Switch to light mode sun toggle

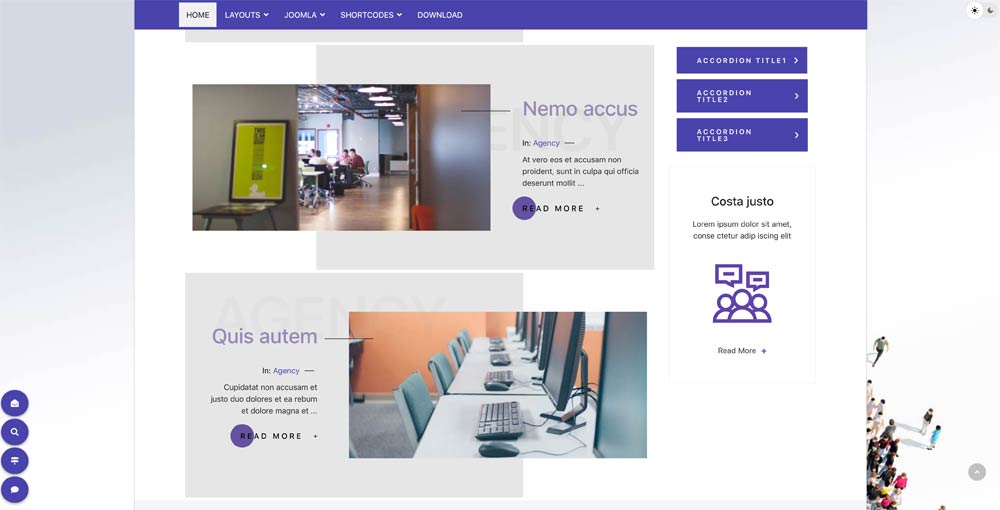pyautogui.click(x=974, y=11)
